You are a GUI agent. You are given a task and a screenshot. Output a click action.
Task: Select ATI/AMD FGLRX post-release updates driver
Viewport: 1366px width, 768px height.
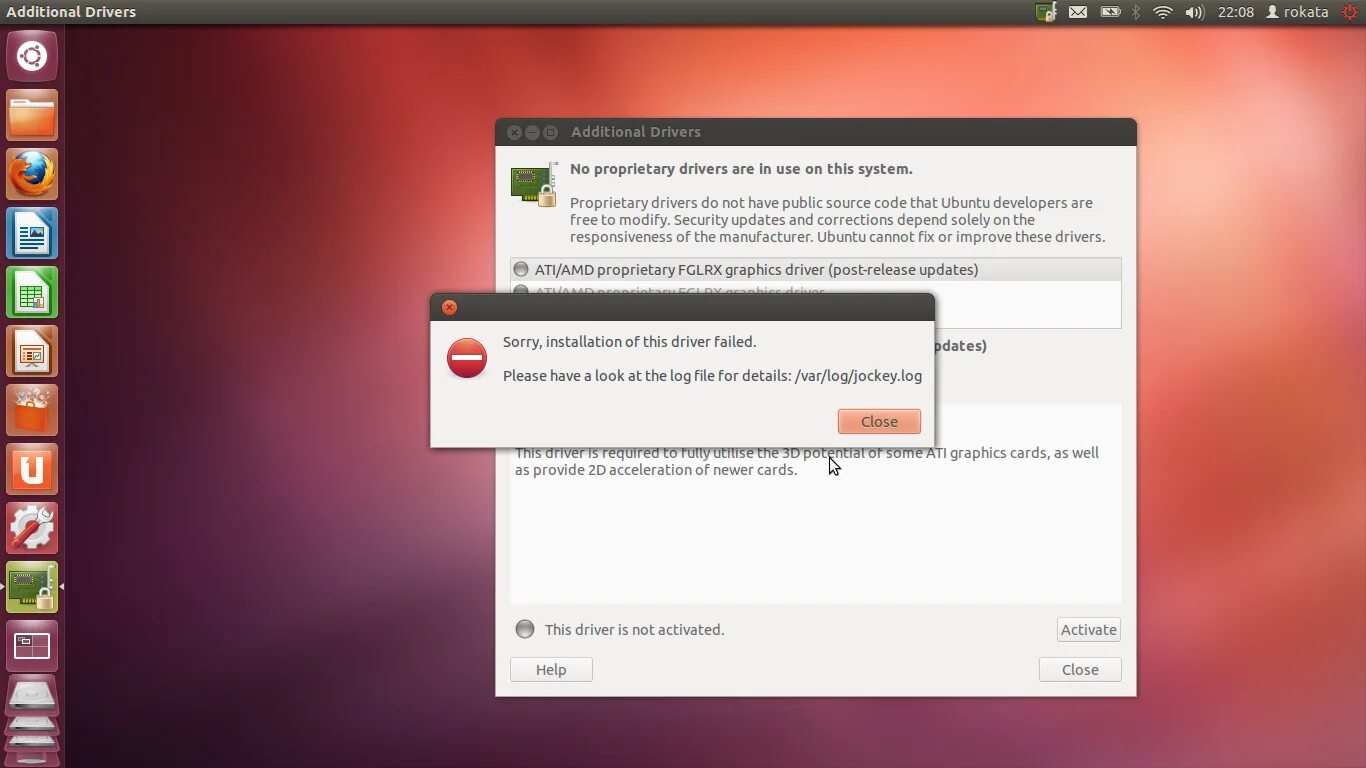815,269
